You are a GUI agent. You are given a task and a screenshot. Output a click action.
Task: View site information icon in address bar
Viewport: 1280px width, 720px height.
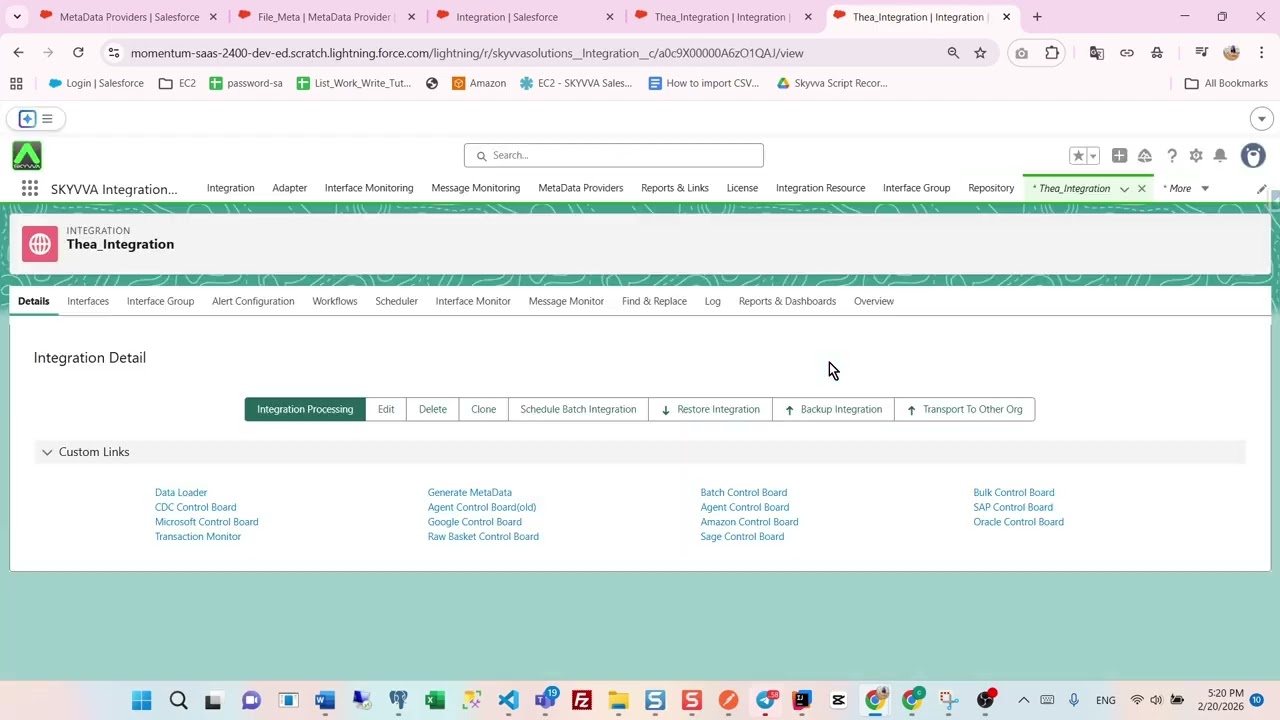coord(114,53)
